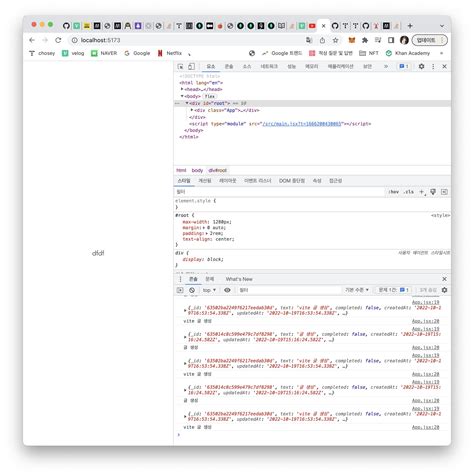
Task: Open the 계산됨 (Computed) styles tab
Action: click(205, 181)
